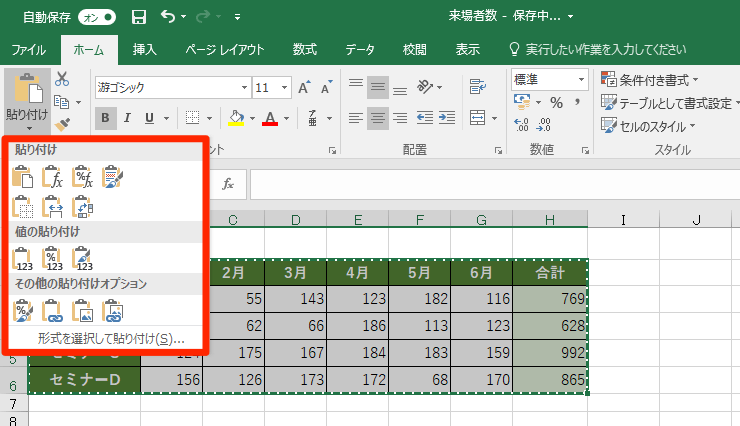Switch to the 挿入 tab
The image size is (740, 426).
(144, 50)
